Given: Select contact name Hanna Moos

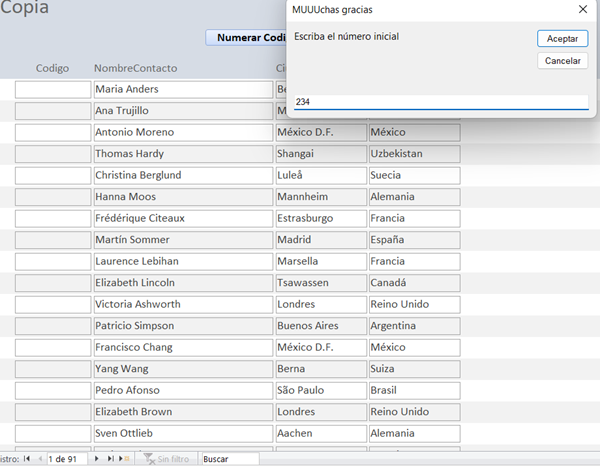Looking at the screenshot, I should click(x=183, y=197).
